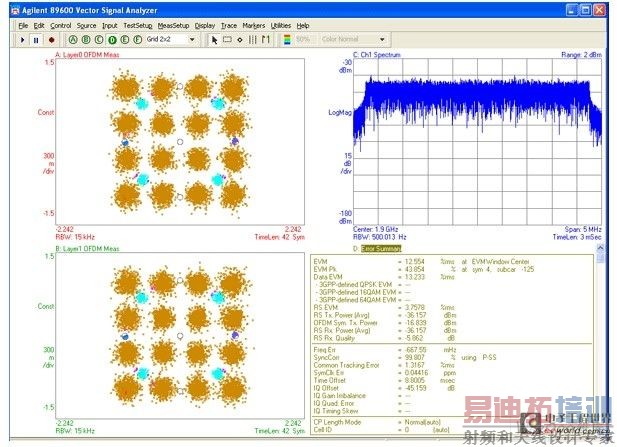Select the vertical band marker tool
Screen dimensions: 617x447
[x=253, y=40]
